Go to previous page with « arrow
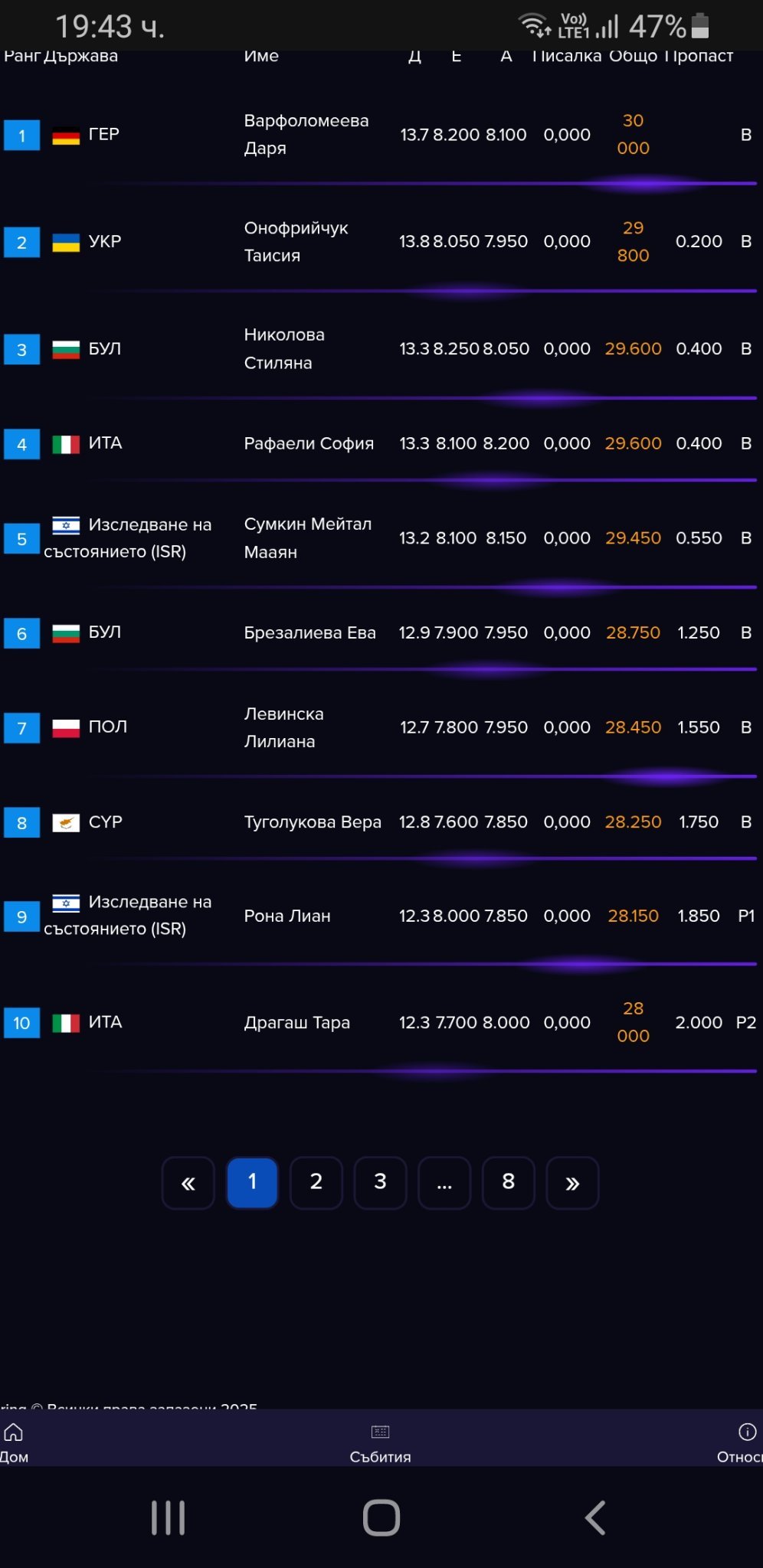Viewport: 763px width, 1568px height. (188, 1183)
